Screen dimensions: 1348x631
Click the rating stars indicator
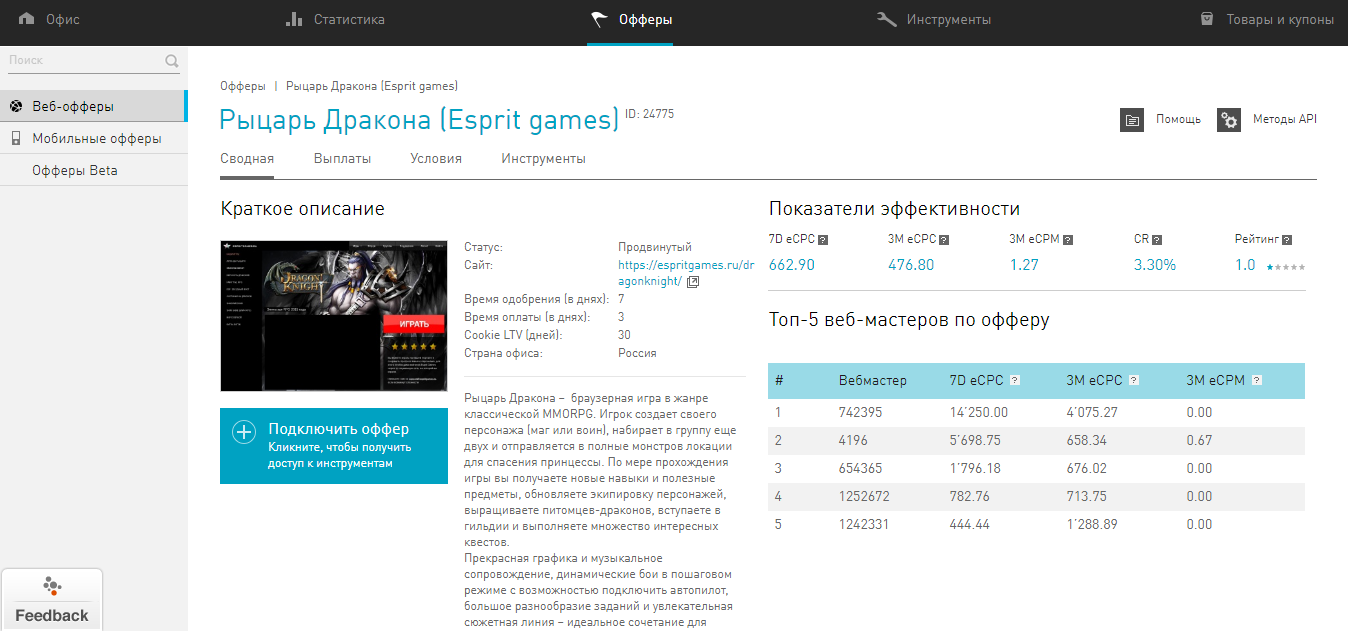(1285, 267)
